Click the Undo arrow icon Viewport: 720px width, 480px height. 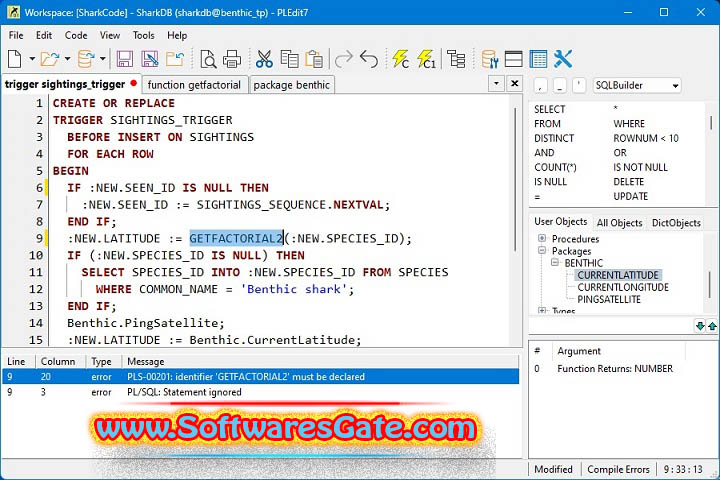pos(370,59)
